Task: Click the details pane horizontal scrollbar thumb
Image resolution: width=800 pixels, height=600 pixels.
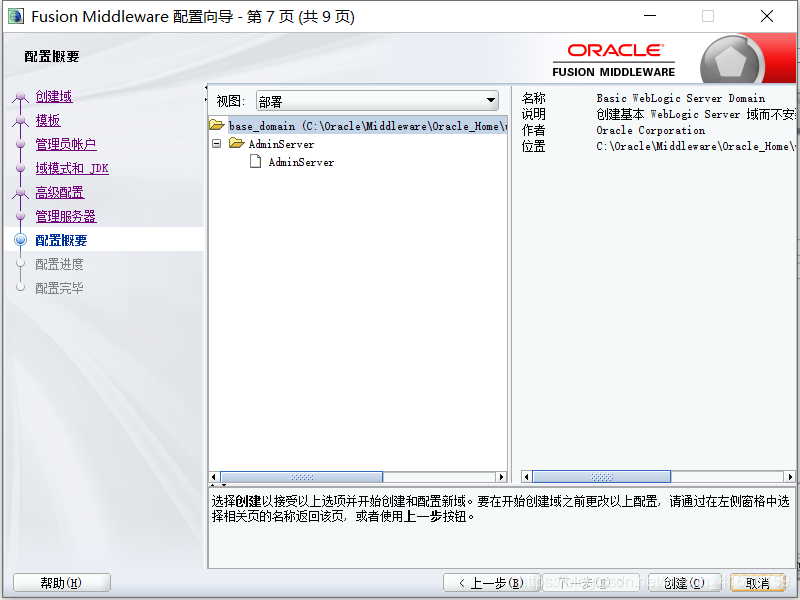Action: [x=602, y=477]
